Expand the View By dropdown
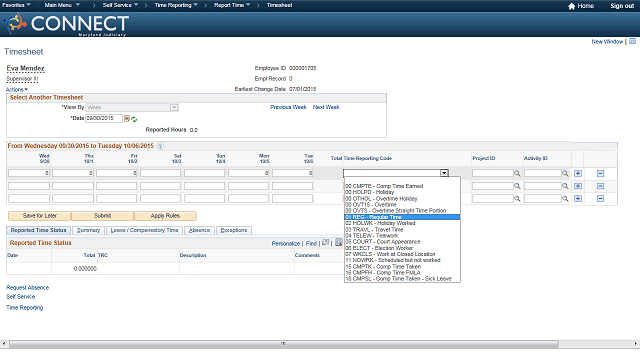640x360 pixels. click(174, 108)
